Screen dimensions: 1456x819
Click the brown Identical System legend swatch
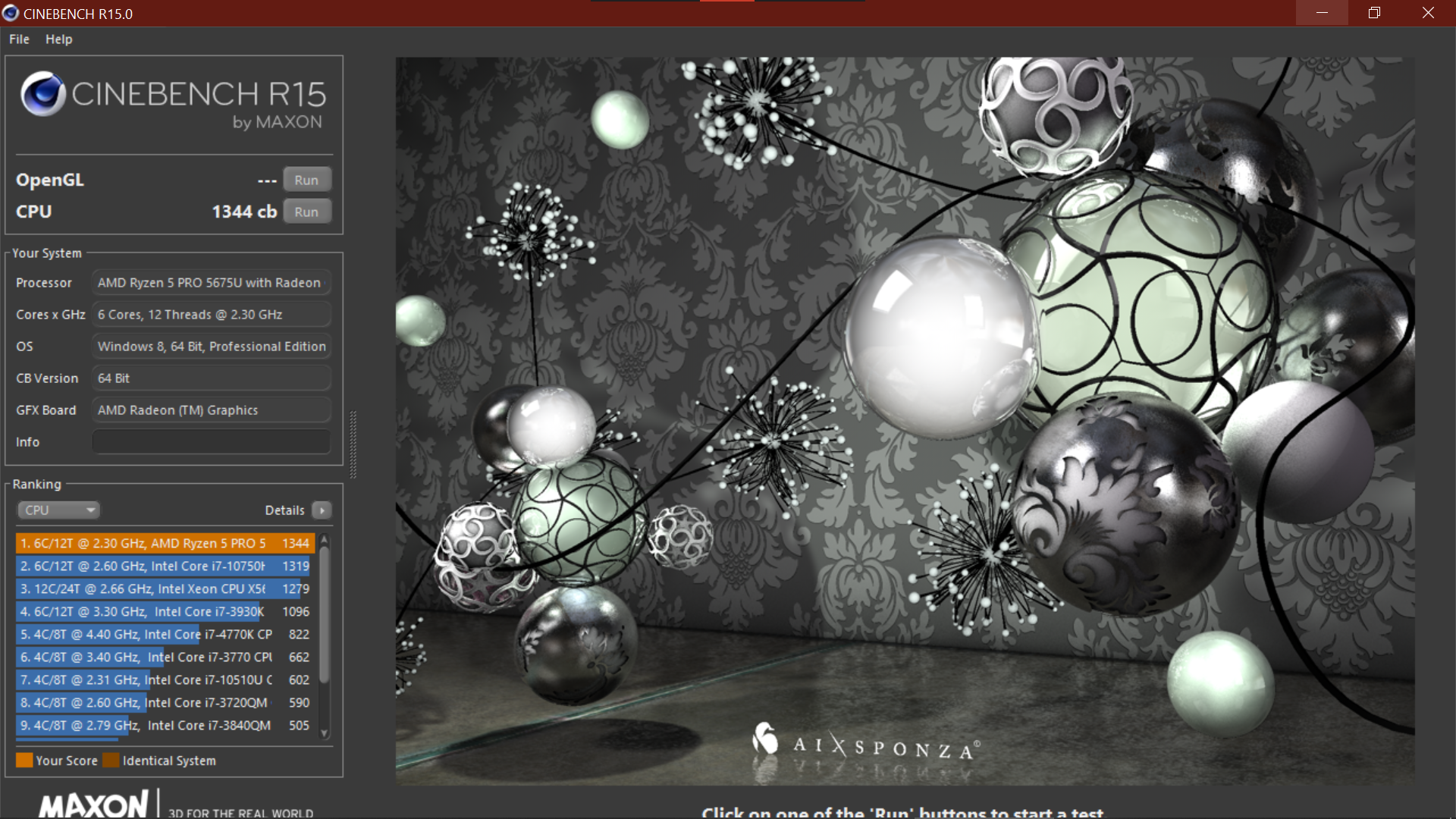(111, 761)
